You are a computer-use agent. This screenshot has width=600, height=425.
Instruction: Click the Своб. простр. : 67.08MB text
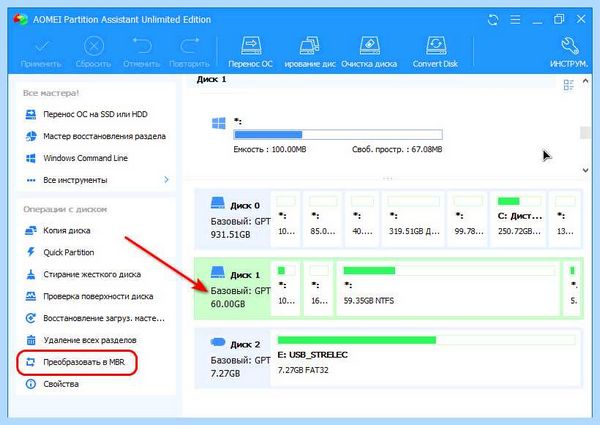click(x=397, y=149)
